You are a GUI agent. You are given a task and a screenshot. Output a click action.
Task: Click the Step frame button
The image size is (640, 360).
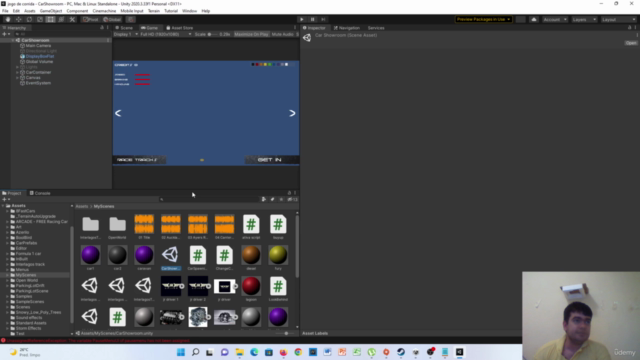[323, 19]
